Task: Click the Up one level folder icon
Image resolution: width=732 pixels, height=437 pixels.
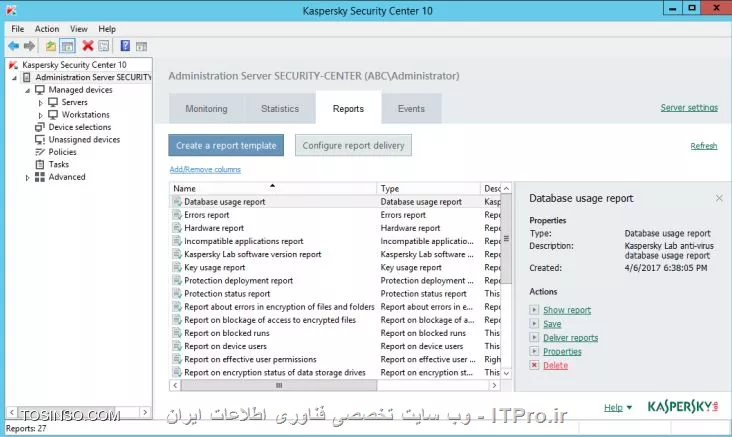Action: click(x=50, y=46)
